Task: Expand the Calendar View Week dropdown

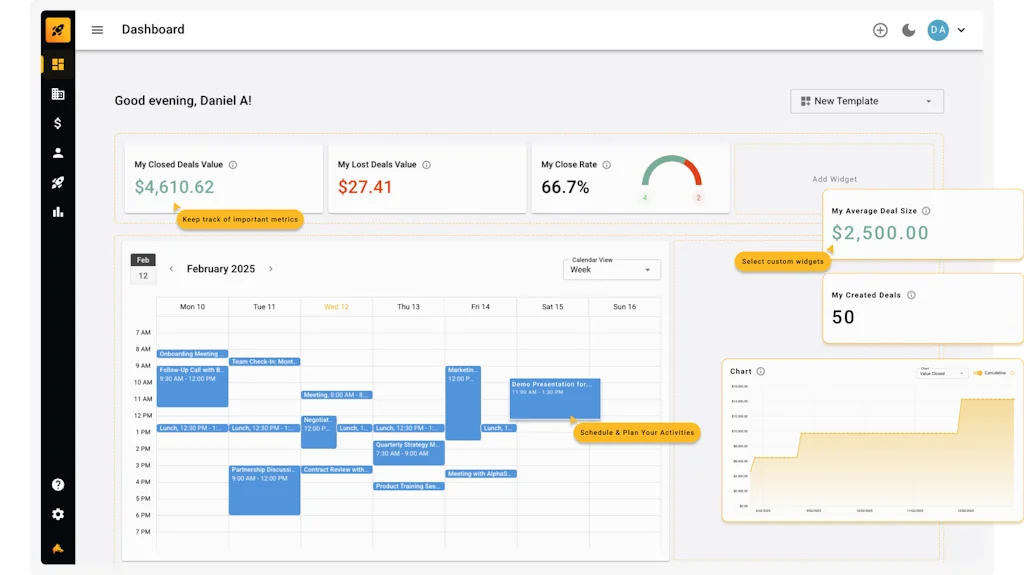Action: 611,269
